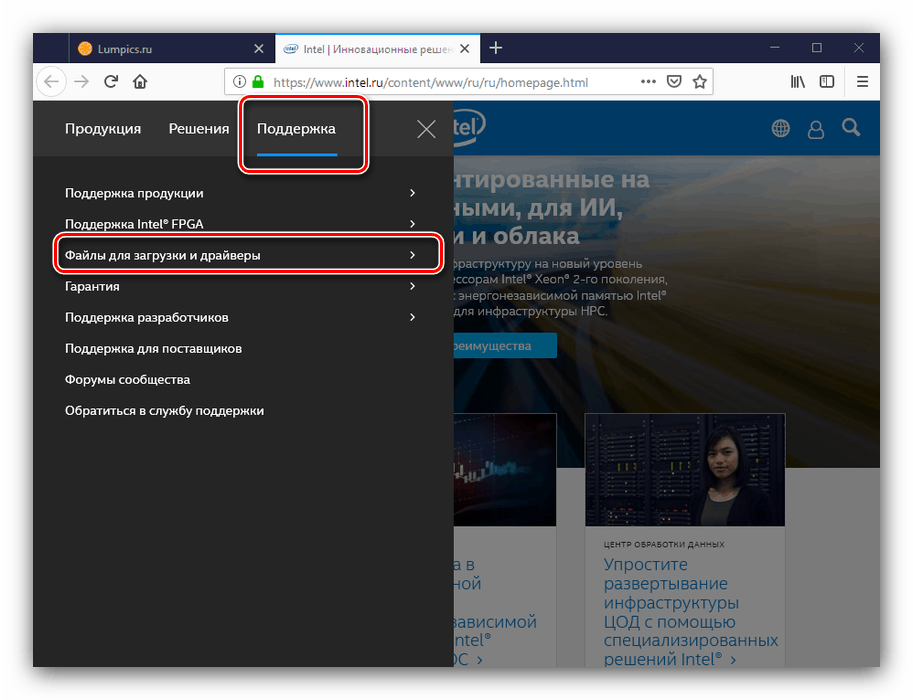The height and width of the screenshot is (700, 913).
Task: Open a new tab with plus button
Action: [496, 48]
